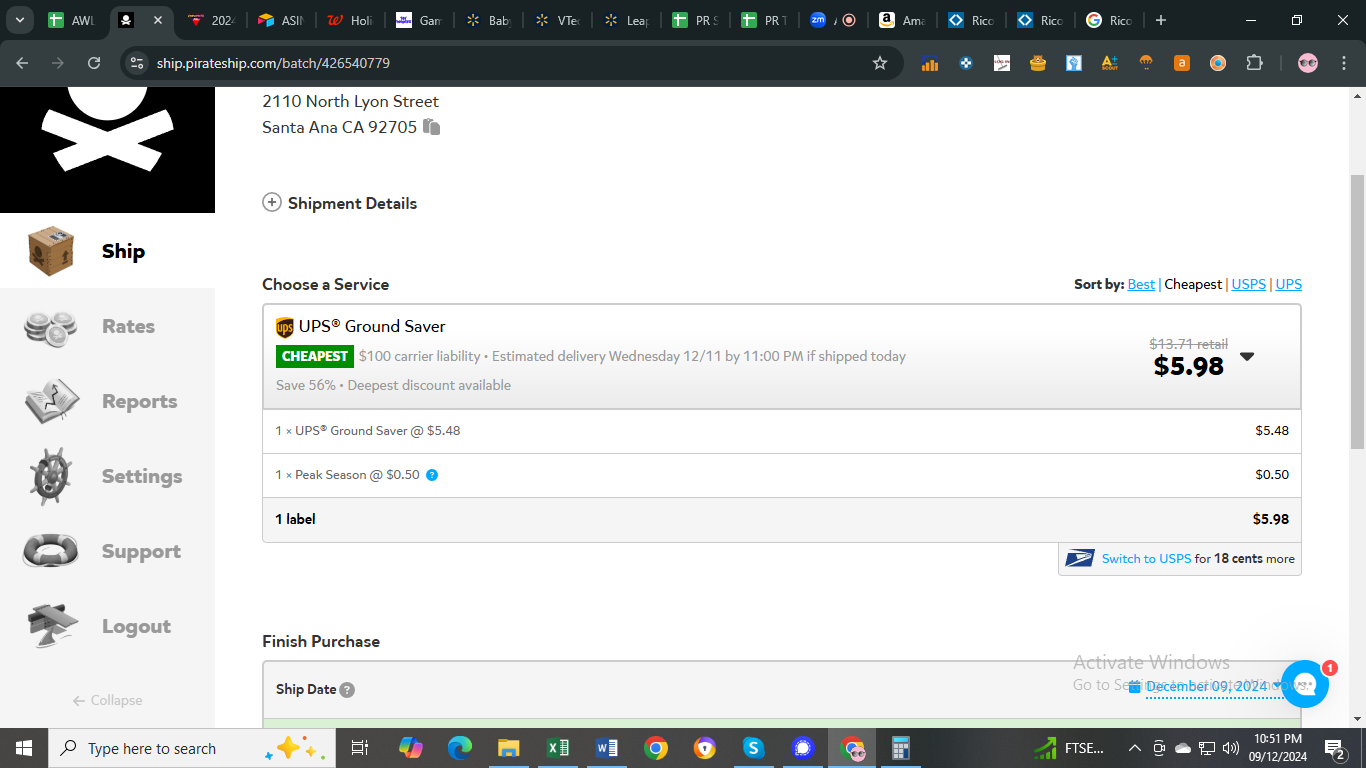The height and width of the screenshot is (768, 1366).
Task: Open Microsoft Edge from the taskbar
Action: pyautogui.click(x=460, y=748)
